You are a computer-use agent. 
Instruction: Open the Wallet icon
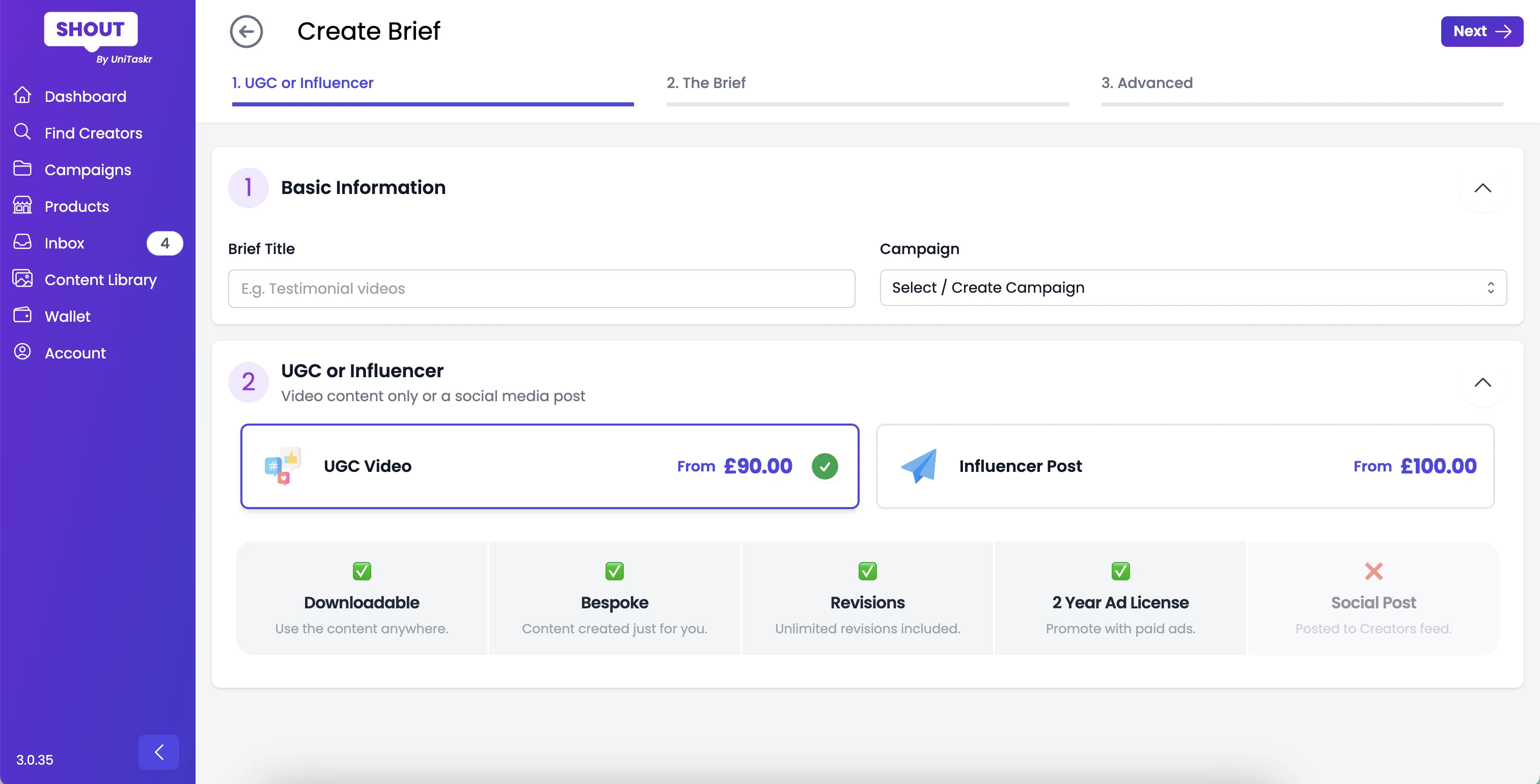click(x=22, y=316)
